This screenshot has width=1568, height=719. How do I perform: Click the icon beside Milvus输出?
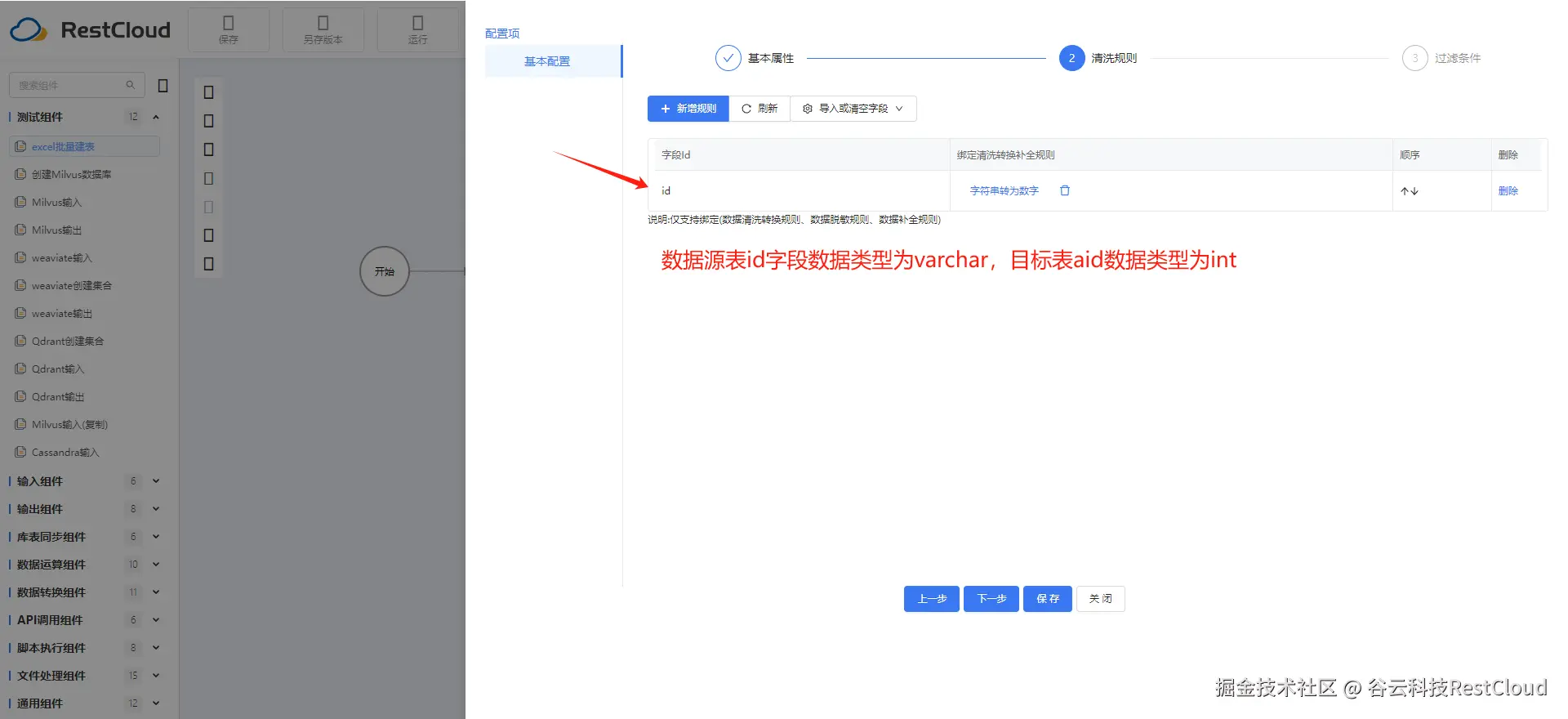coord(20,230)
